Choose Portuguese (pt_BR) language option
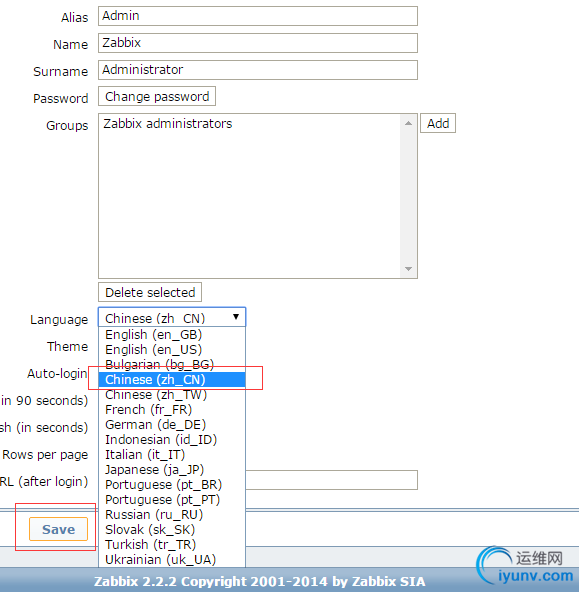The image size is (579, 592). (172, 484)
